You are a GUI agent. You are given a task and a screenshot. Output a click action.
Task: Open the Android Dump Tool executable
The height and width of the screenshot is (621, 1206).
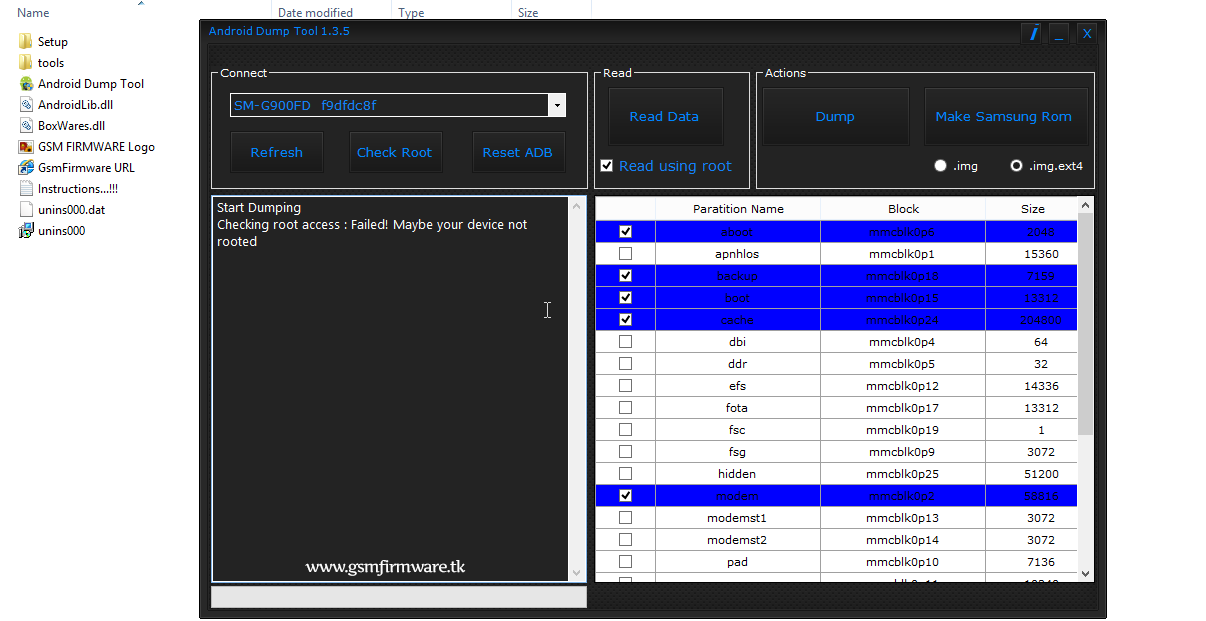(92, 83)
